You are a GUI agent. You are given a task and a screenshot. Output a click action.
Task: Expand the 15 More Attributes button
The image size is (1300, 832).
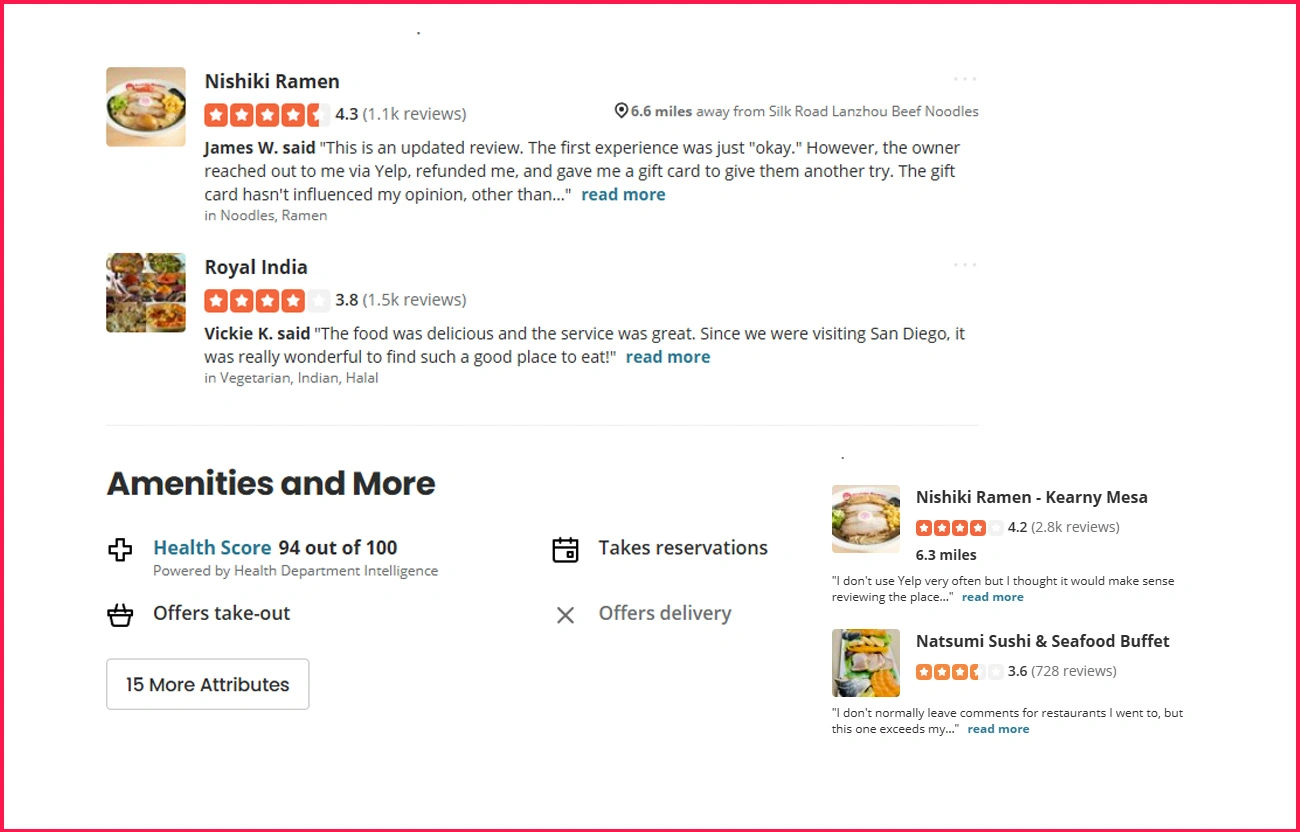207,685
